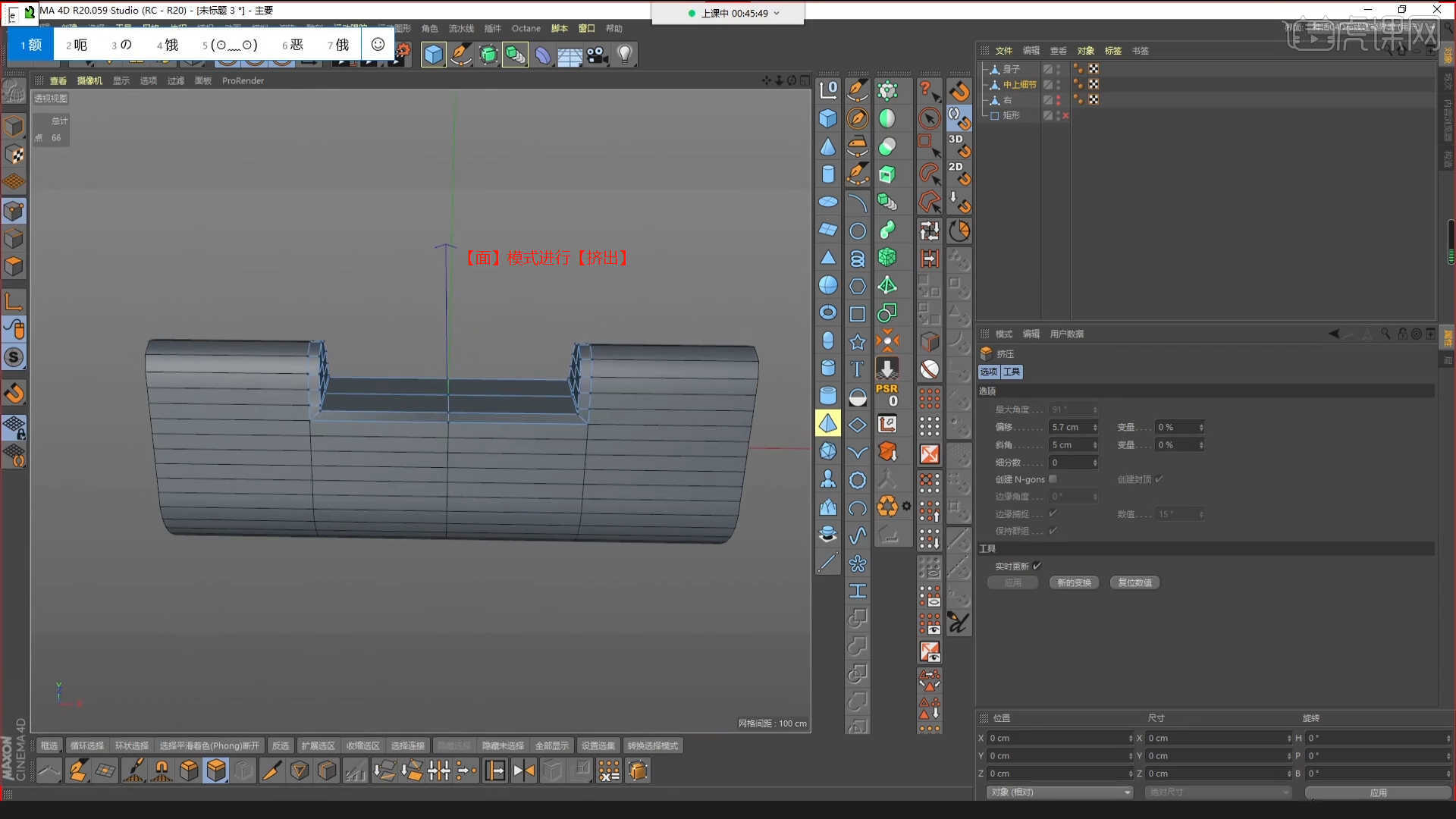The height and width of the screenshot is (819, 1456).
Task: Click the Light bulb icon in top toolbar
Action: [625, 55]
